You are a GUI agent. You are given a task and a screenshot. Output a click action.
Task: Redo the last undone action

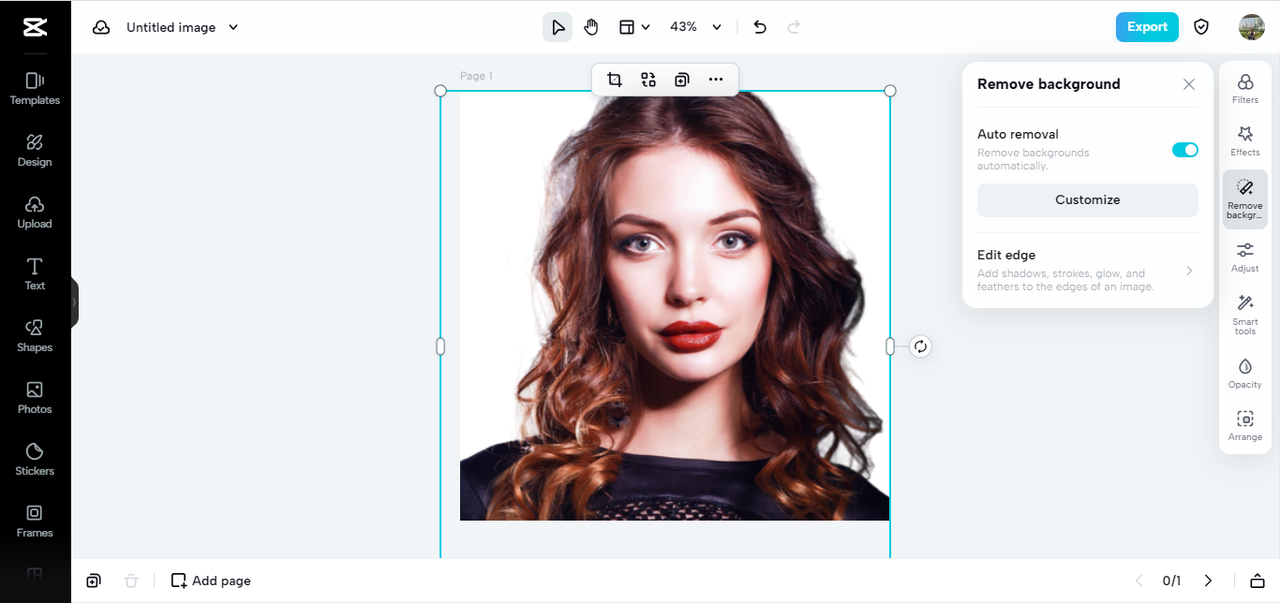794,27
